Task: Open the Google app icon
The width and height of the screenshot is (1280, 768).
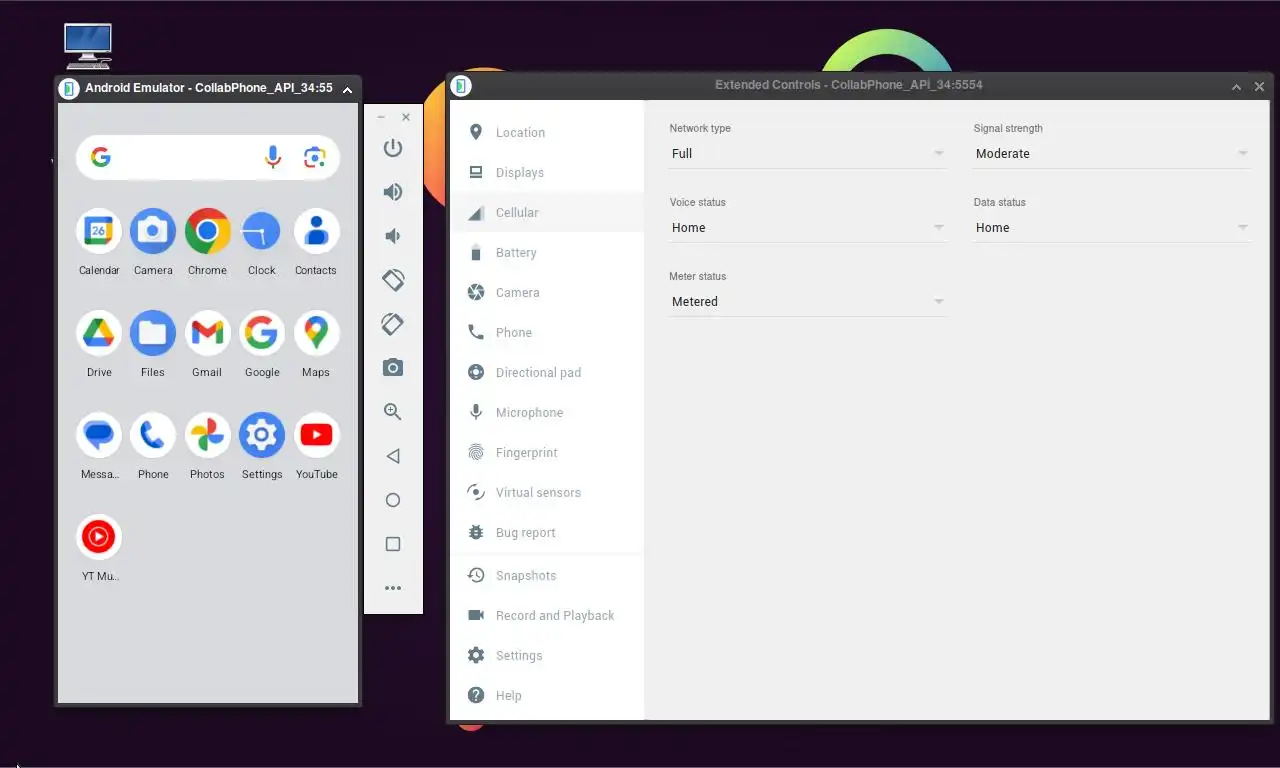Action: [x=262, y=334]
